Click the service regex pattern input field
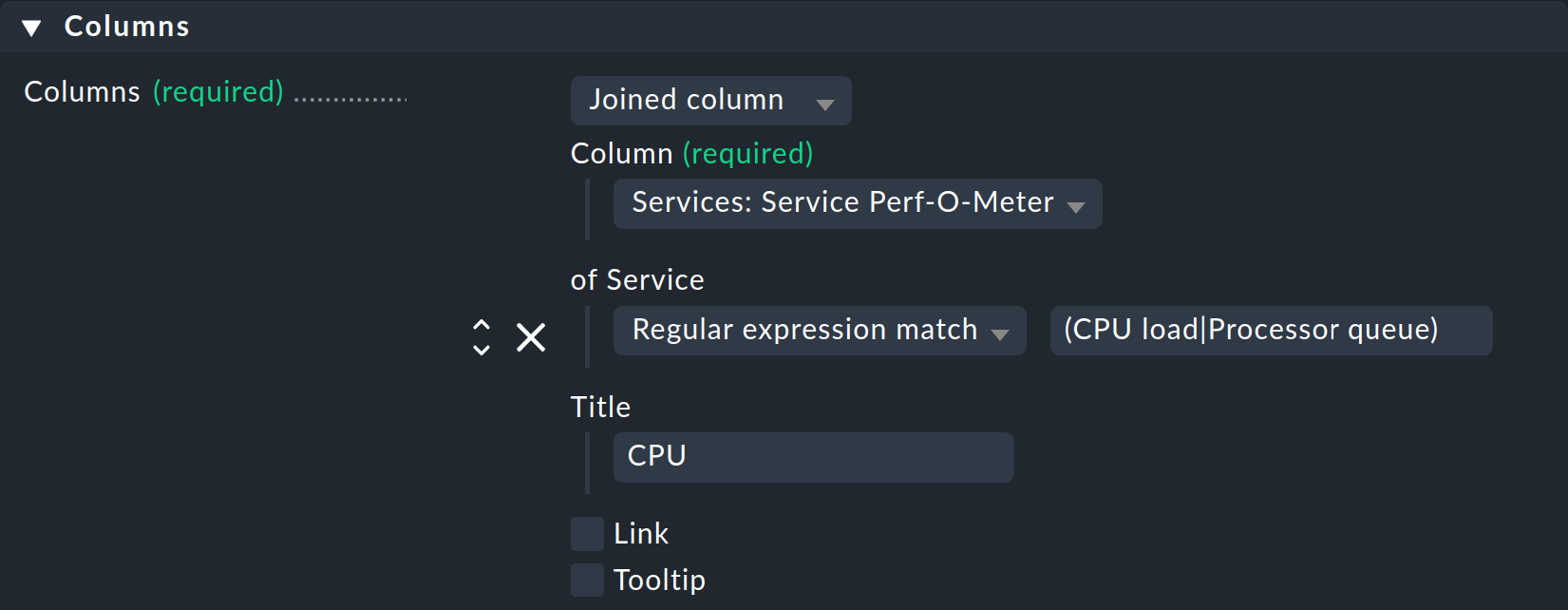1568x610 pixels. click(x=1270, y=330)
